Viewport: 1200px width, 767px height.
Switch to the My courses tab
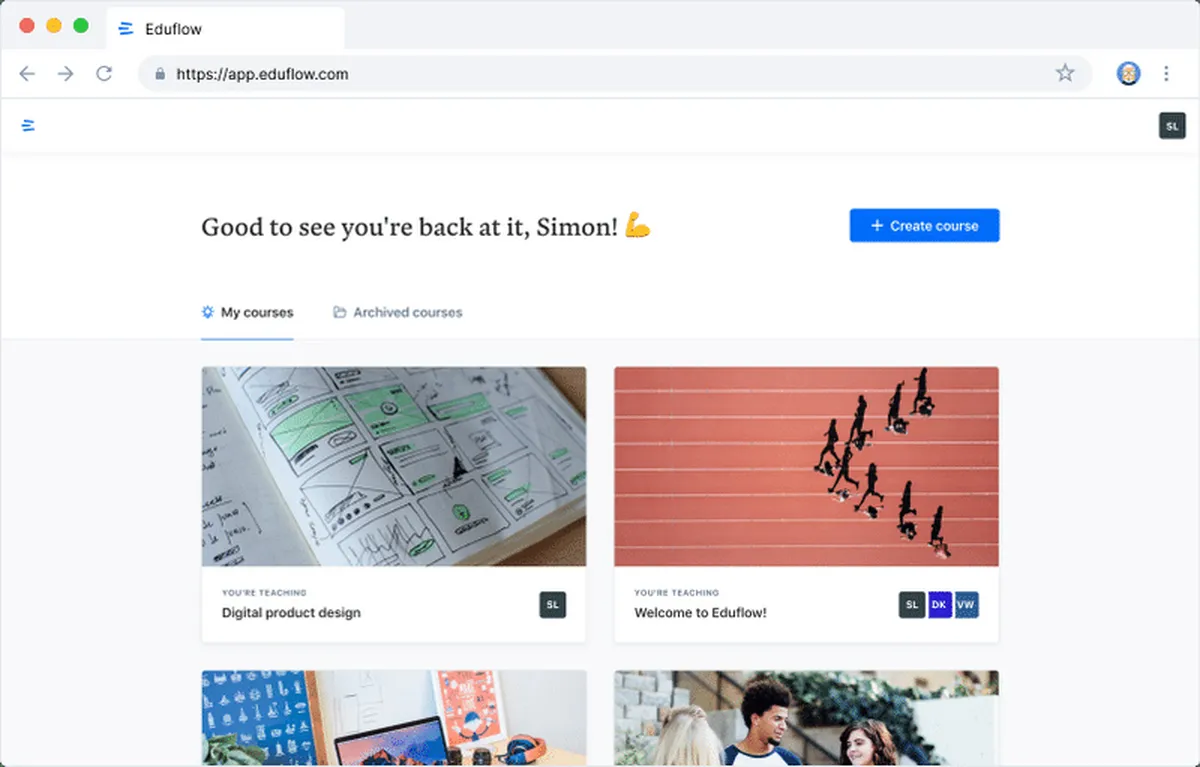pos(247,312)
